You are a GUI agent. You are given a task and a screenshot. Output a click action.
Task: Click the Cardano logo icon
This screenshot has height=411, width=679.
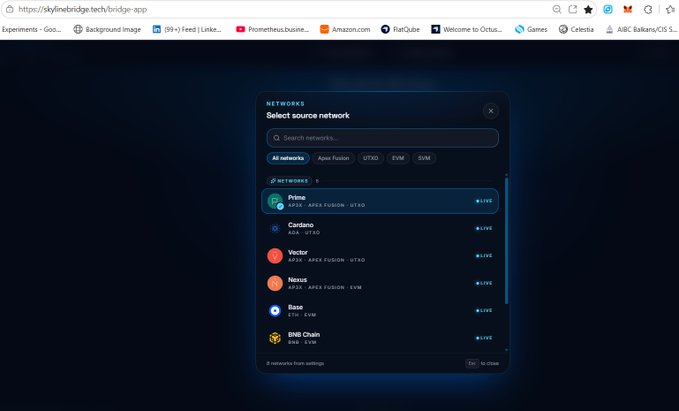275,228
